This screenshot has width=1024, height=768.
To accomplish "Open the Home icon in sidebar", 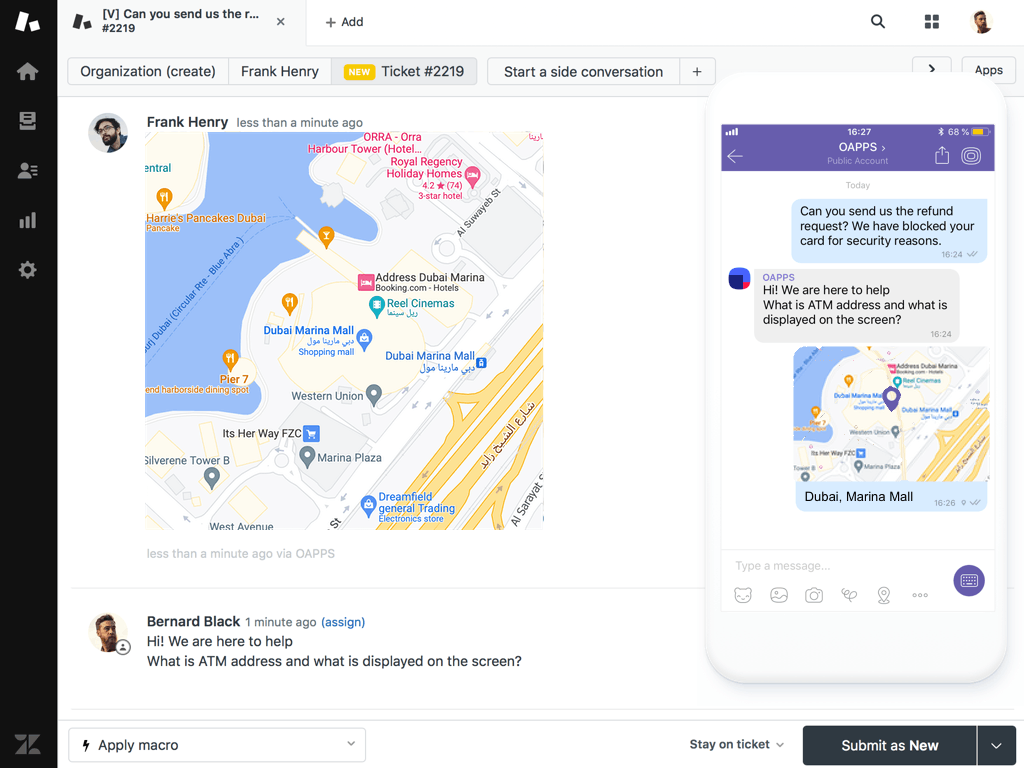I will tap(28, 72).
